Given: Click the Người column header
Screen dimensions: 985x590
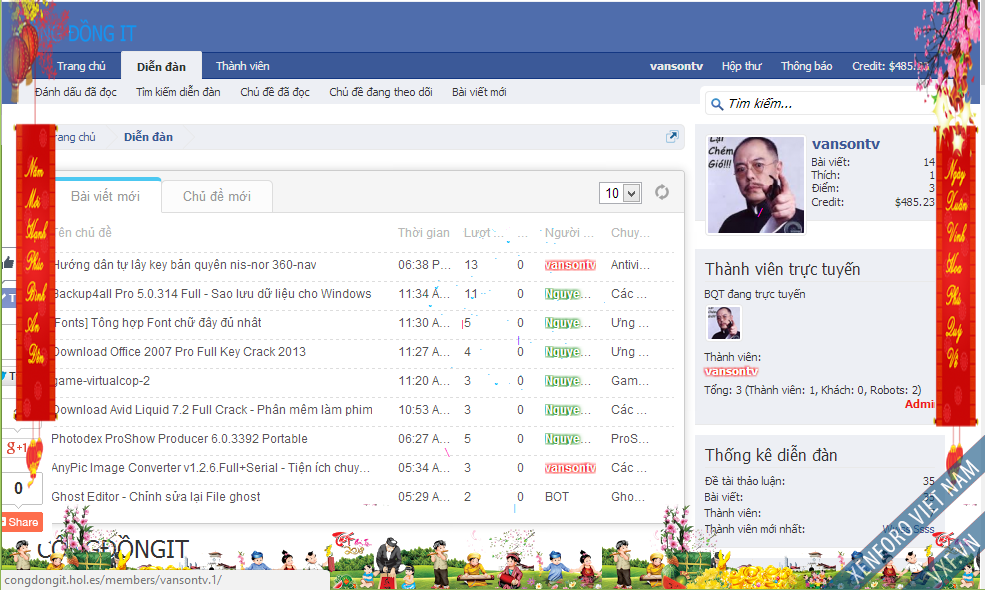Looking at the screenshot, I should click(569, 232).
